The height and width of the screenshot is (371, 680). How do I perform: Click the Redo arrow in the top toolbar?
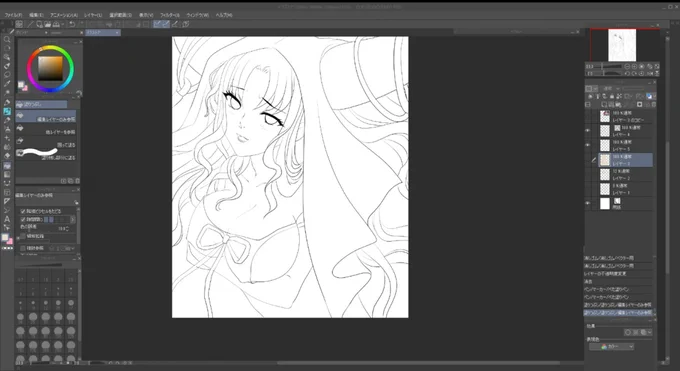click(x=81, y=24)
